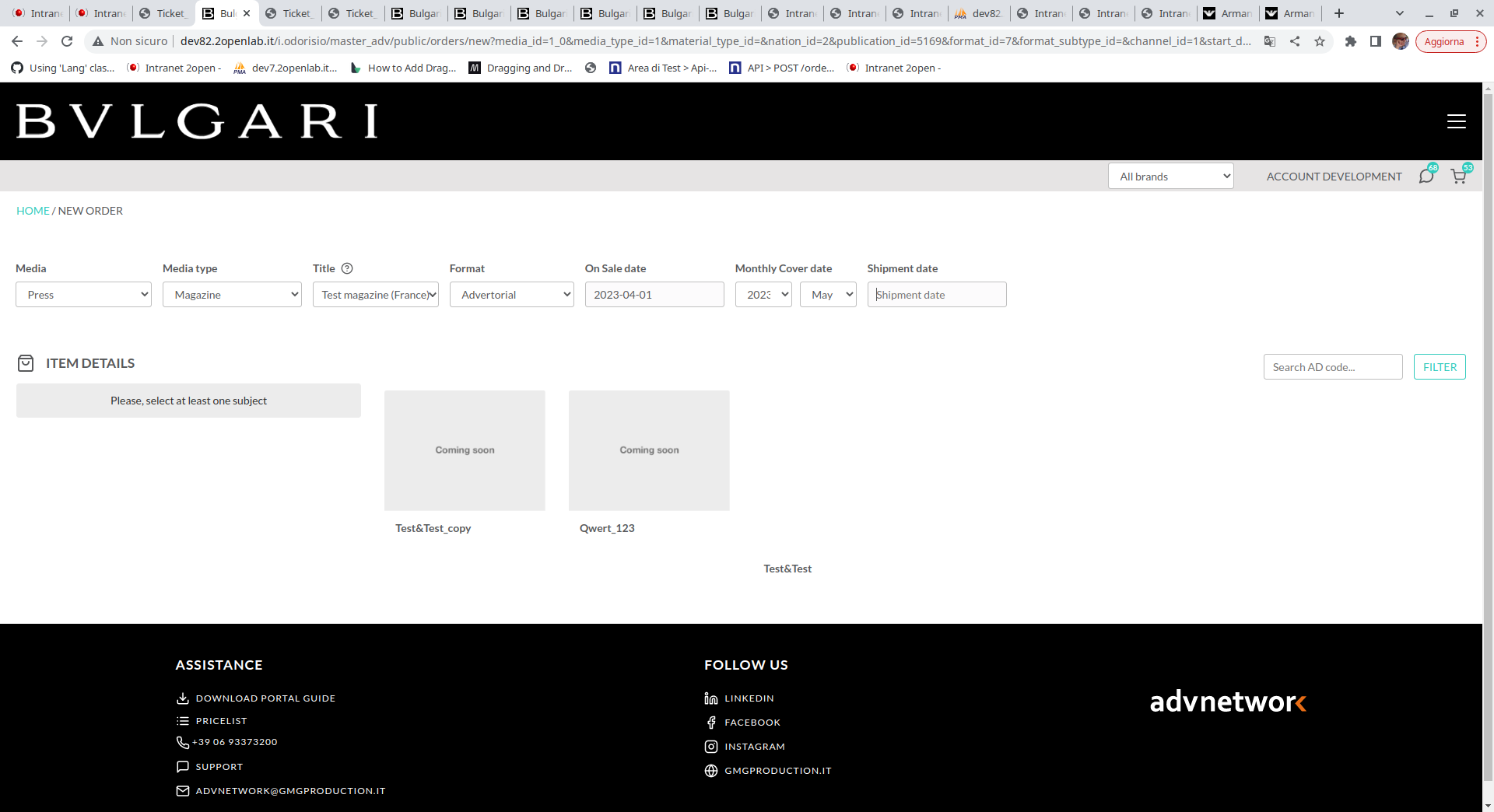Open 'How to Add Drag...' bookmark
This screenshot has height=812, width=1494.
(x=403, y=68)
